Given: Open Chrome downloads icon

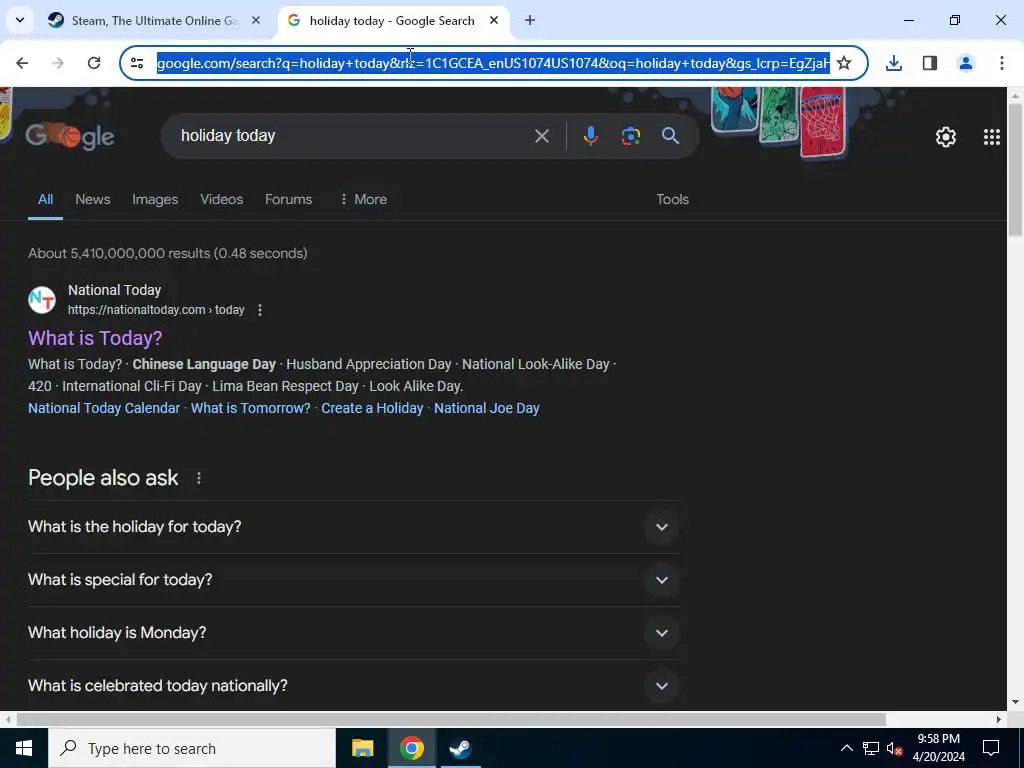Looking at the screenshot, I should click(893, 63).
